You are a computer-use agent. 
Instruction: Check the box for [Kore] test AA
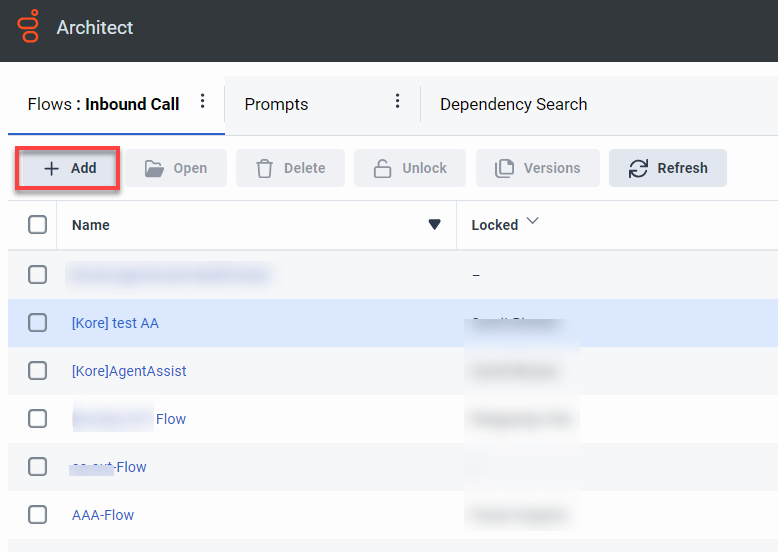click(x=37, y=323)
